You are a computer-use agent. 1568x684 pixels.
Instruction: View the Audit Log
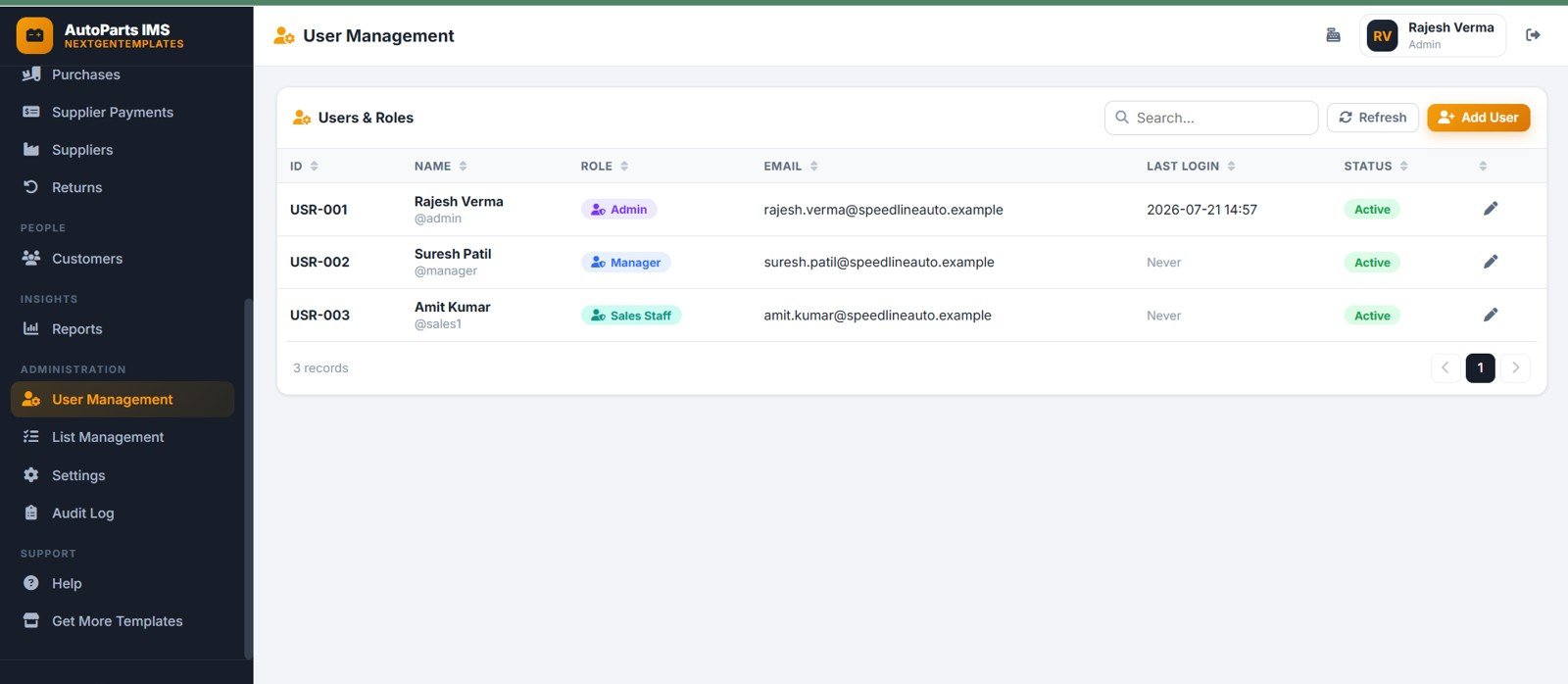click(x=122, y=513)
